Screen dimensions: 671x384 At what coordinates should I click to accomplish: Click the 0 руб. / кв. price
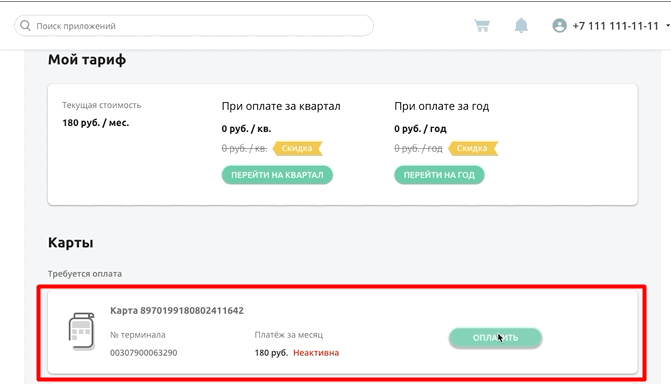point(246,128)
